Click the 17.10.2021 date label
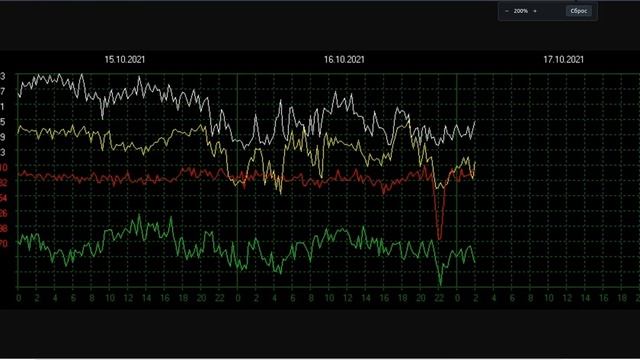 point(563,59)
